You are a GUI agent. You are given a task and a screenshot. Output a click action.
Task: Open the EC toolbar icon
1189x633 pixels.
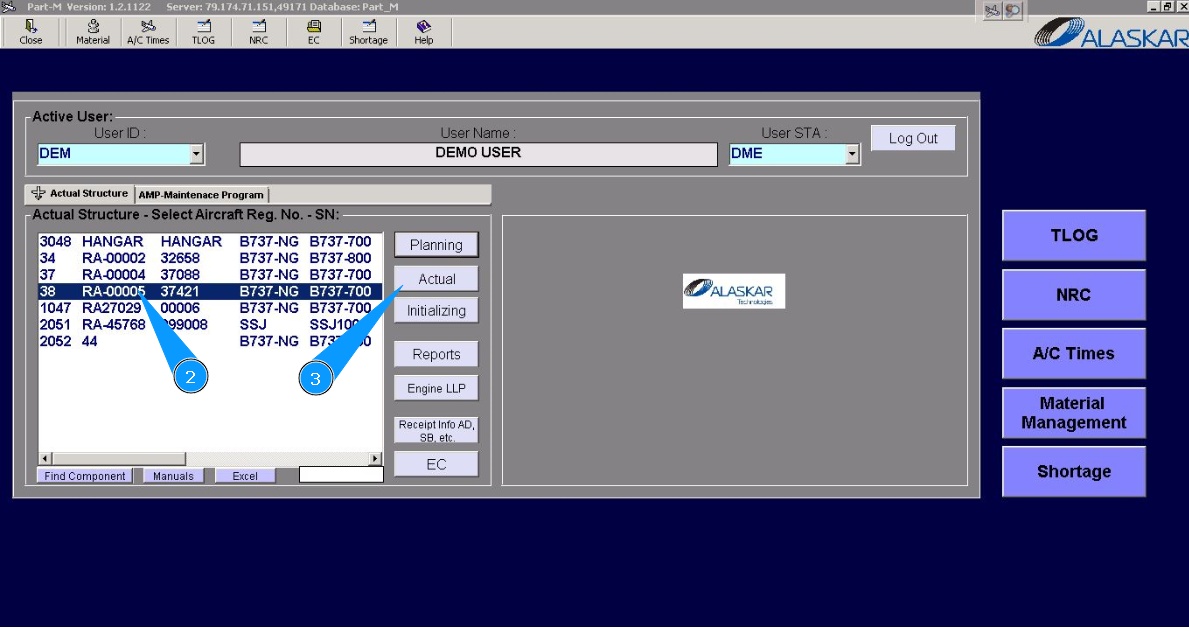coord(313,33)
